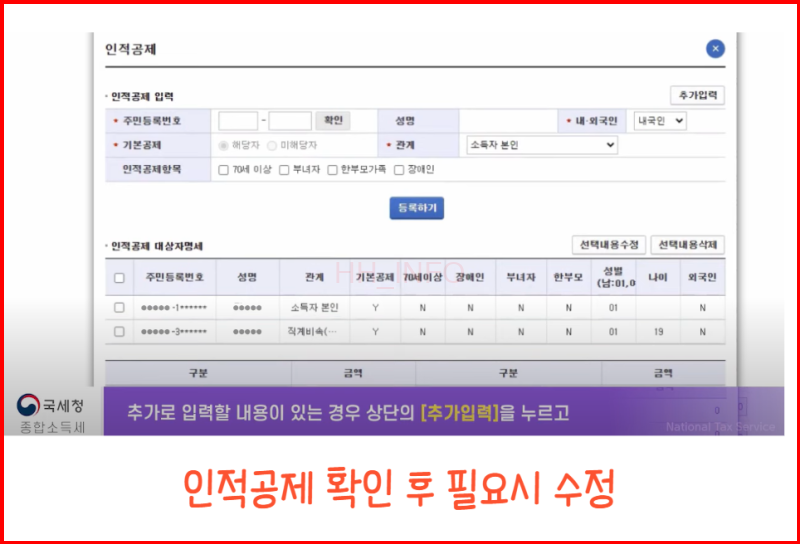Select the 해당자 radio button
The image size is (800, 544).
(x=223, y=146)
